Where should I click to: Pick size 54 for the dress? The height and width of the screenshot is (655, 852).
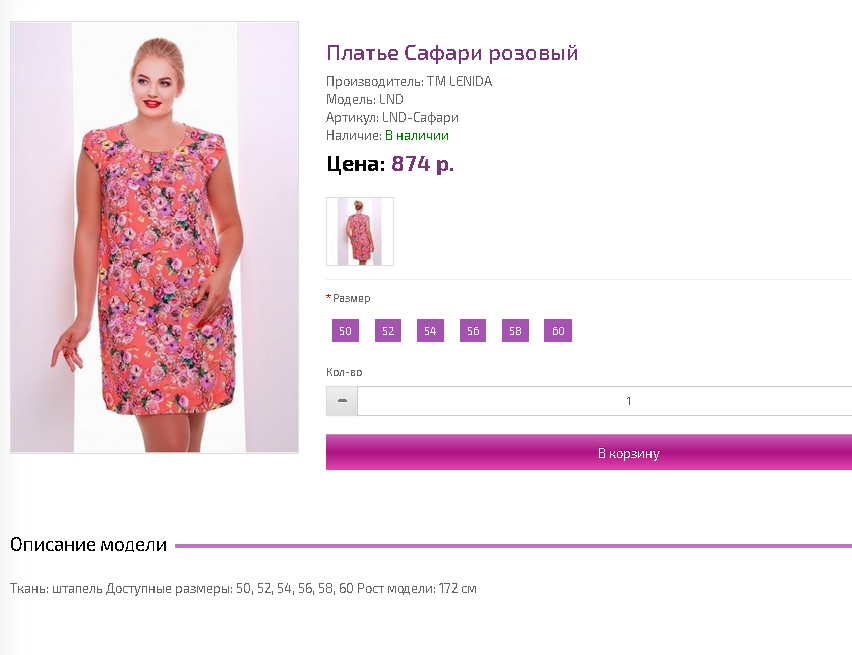pos(430,331)
